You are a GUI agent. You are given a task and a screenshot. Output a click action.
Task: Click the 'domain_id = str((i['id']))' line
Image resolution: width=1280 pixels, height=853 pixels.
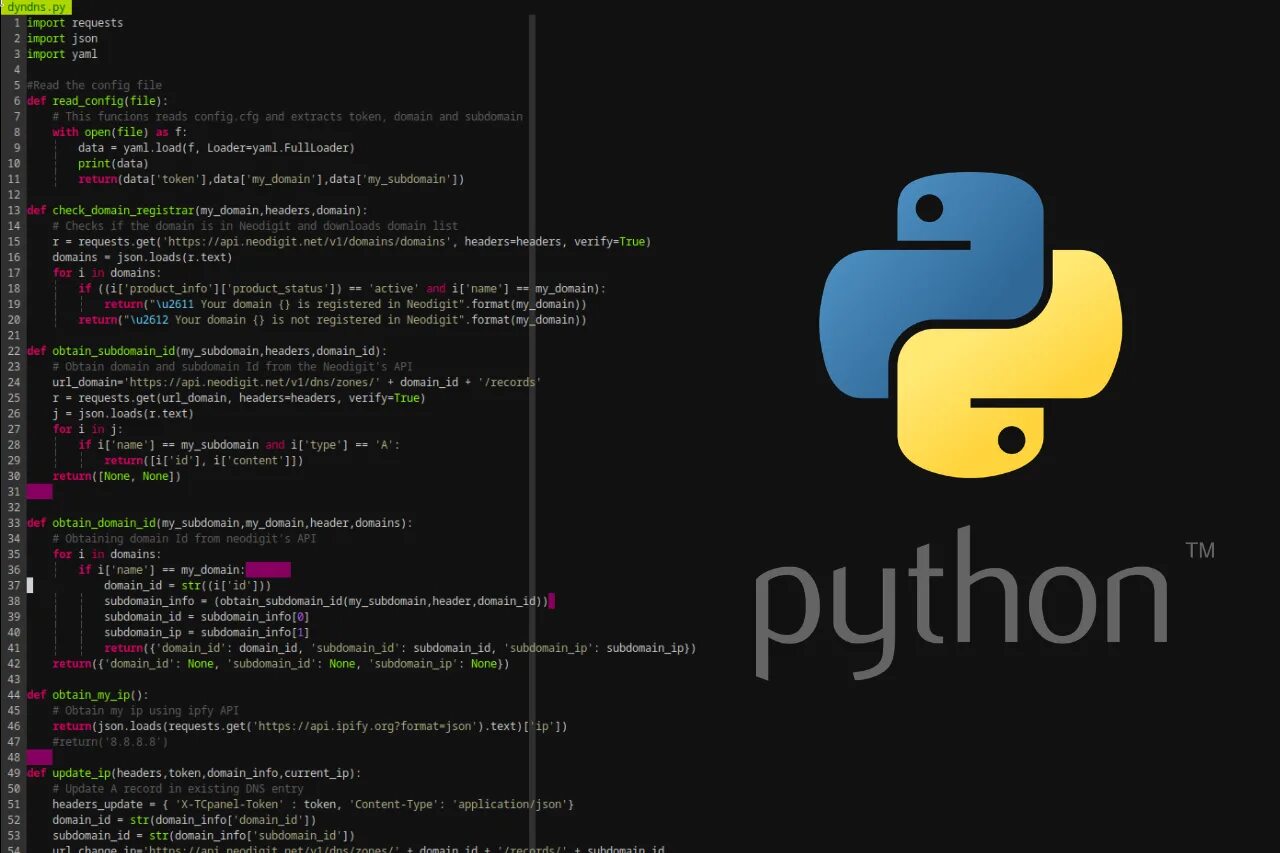point(187,585)
